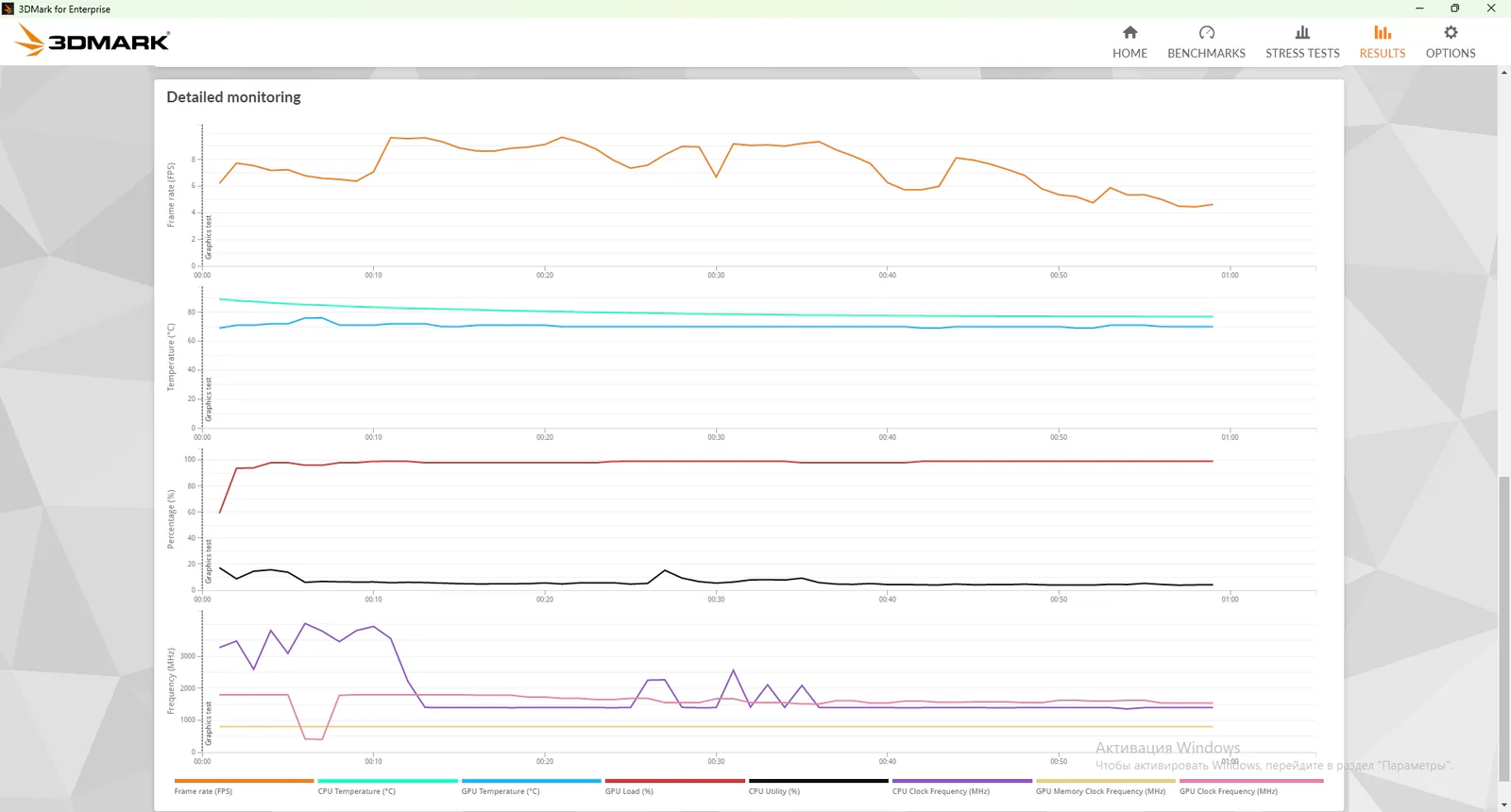Open the Stress Tests chart icon
The width and height of the screenshot is (1511, 812).
[x=1302, y=33]
